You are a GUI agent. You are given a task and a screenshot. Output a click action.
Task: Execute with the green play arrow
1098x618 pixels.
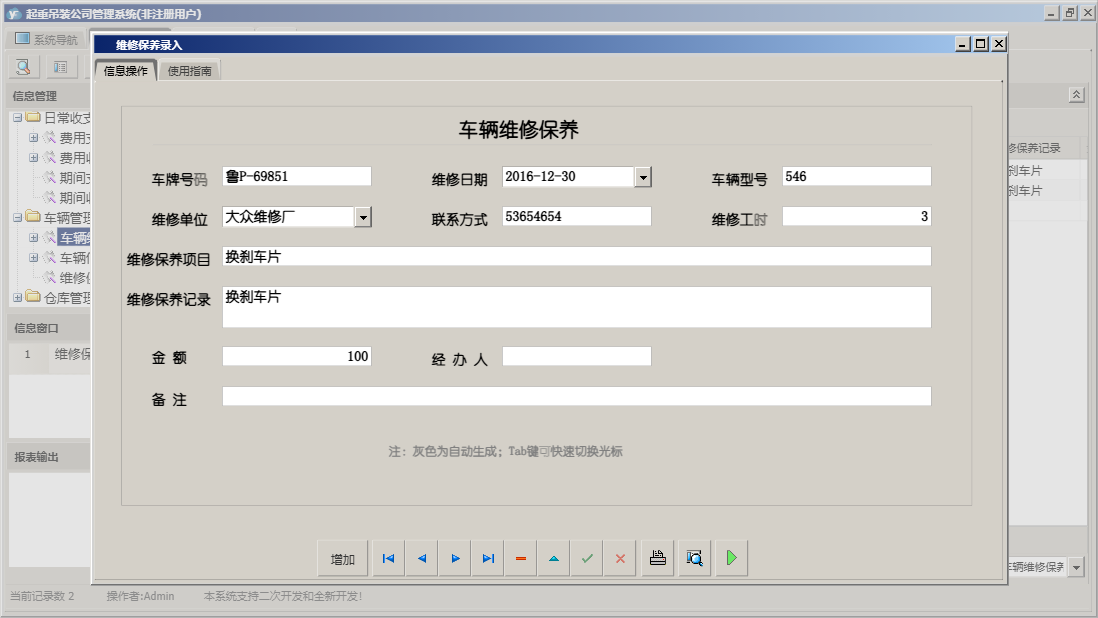click(731, 558)
